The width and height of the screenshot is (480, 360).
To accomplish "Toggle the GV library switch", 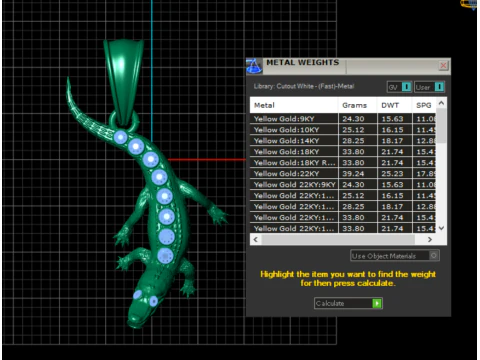I will [x=399, y=87].
